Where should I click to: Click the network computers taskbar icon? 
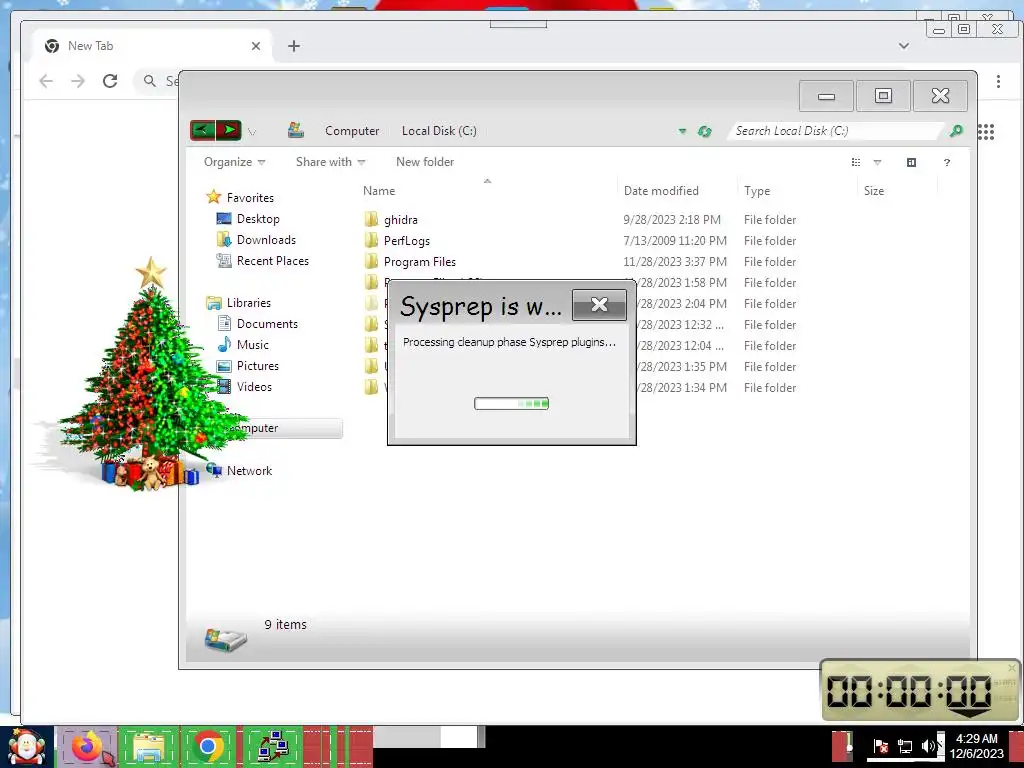pos(273,746)
